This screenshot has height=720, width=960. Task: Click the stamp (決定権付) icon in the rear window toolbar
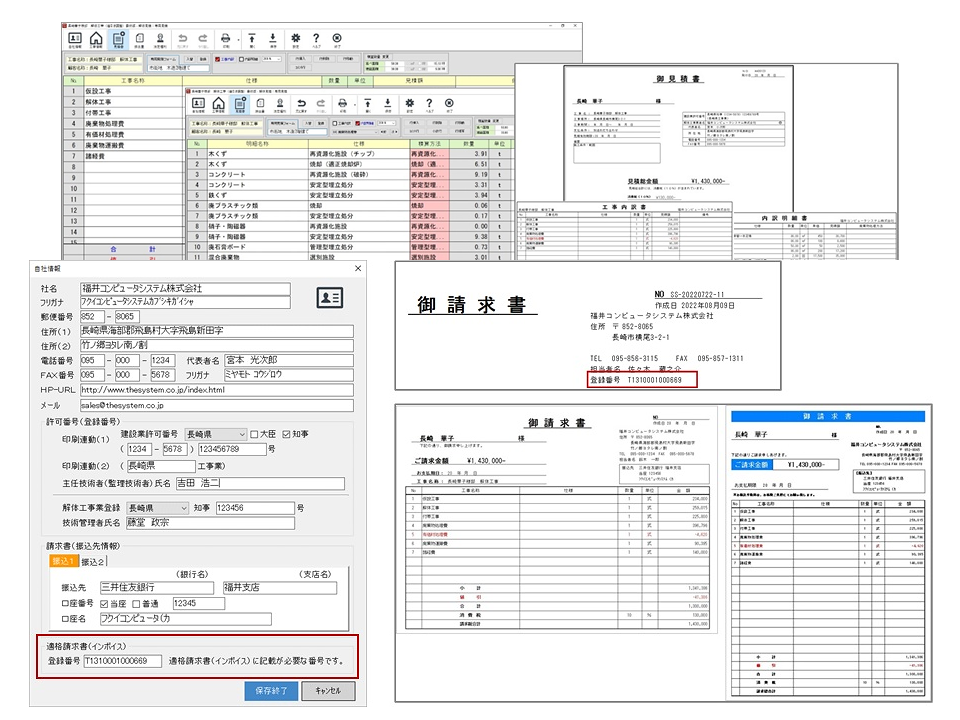pyautogui.click(x=160, y=39)
